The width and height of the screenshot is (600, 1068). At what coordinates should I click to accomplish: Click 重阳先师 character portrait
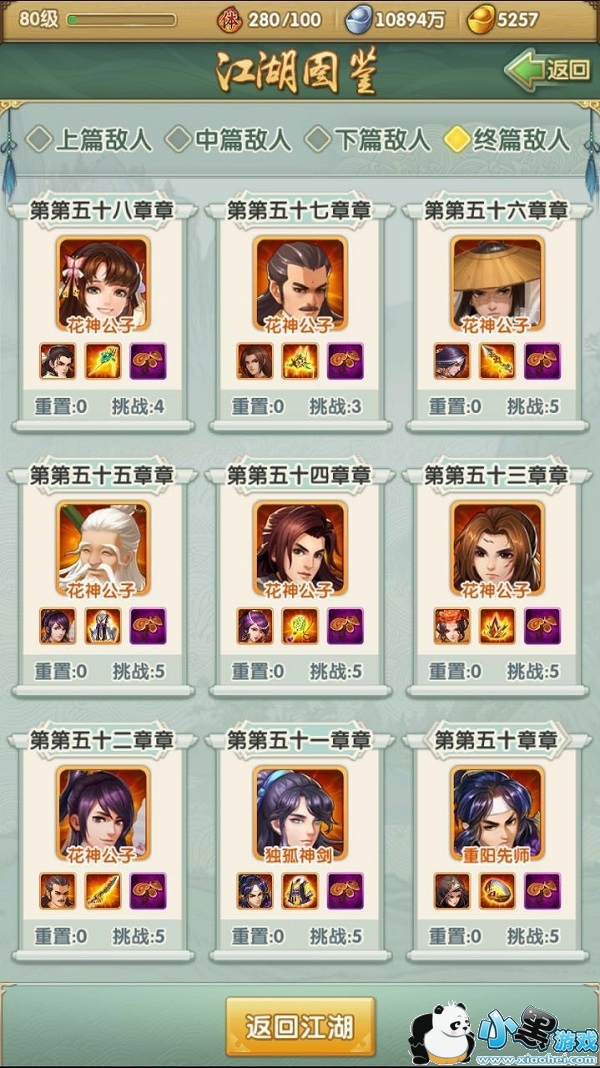[497, 814]
